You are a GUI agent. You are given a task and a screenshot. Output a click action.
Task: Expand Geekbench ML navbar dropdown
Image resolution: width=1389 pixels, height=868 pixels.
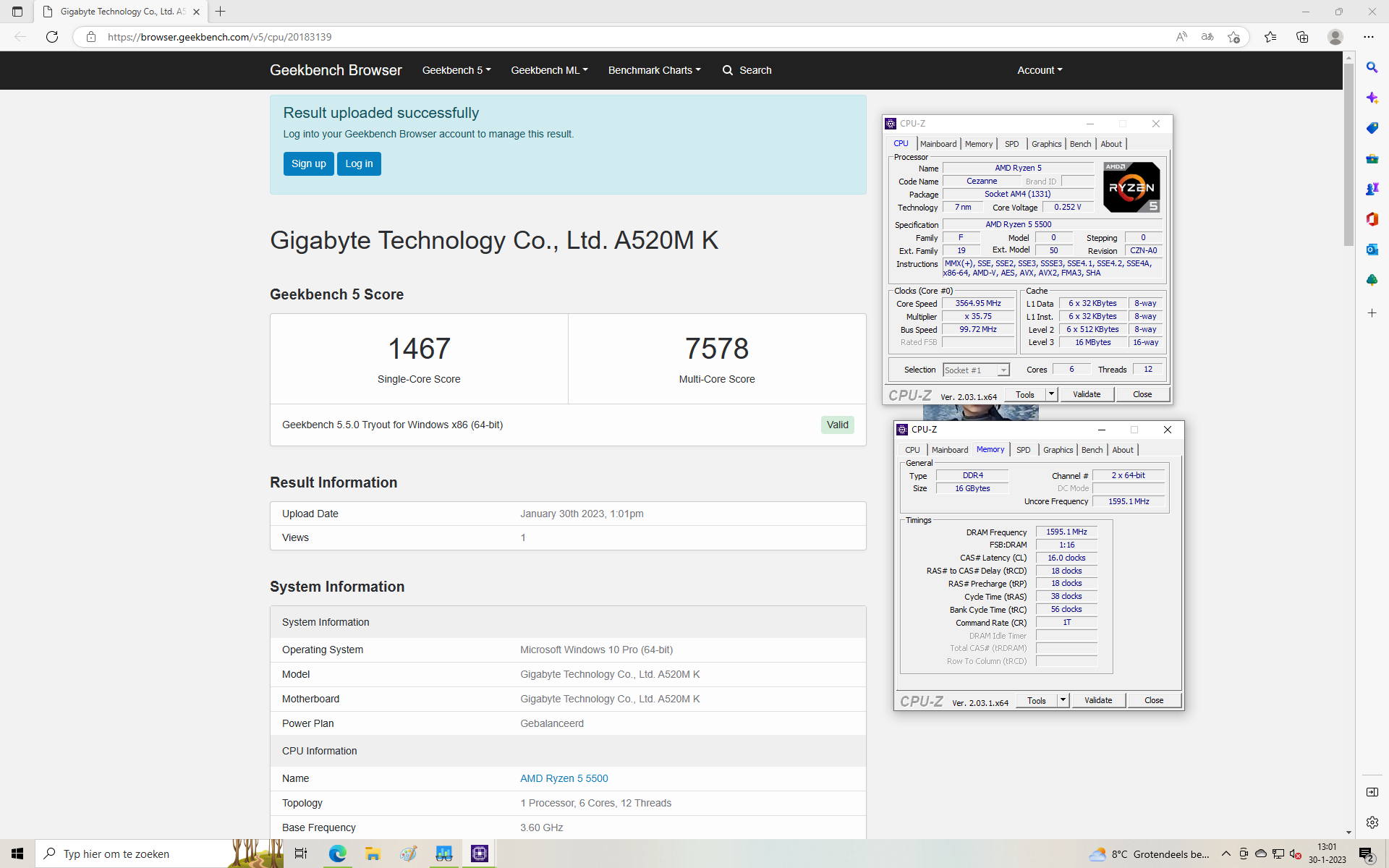(549, 70)
